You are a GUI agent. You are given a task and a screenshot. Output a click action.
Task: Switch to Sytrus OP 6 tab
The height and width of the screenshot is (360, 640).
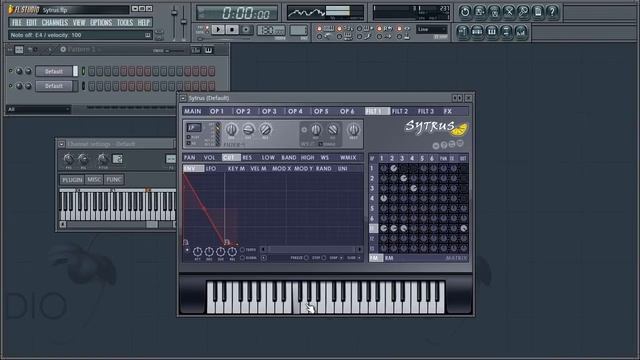(347, 111)
